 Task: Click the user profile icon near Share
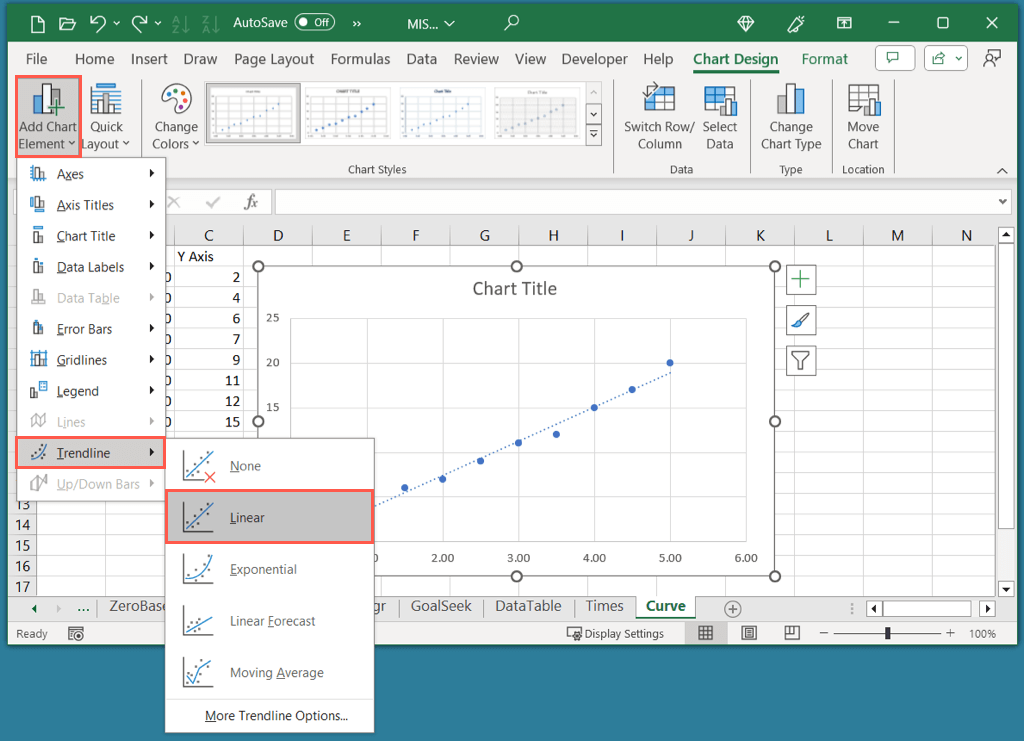[x=992, y=58]
